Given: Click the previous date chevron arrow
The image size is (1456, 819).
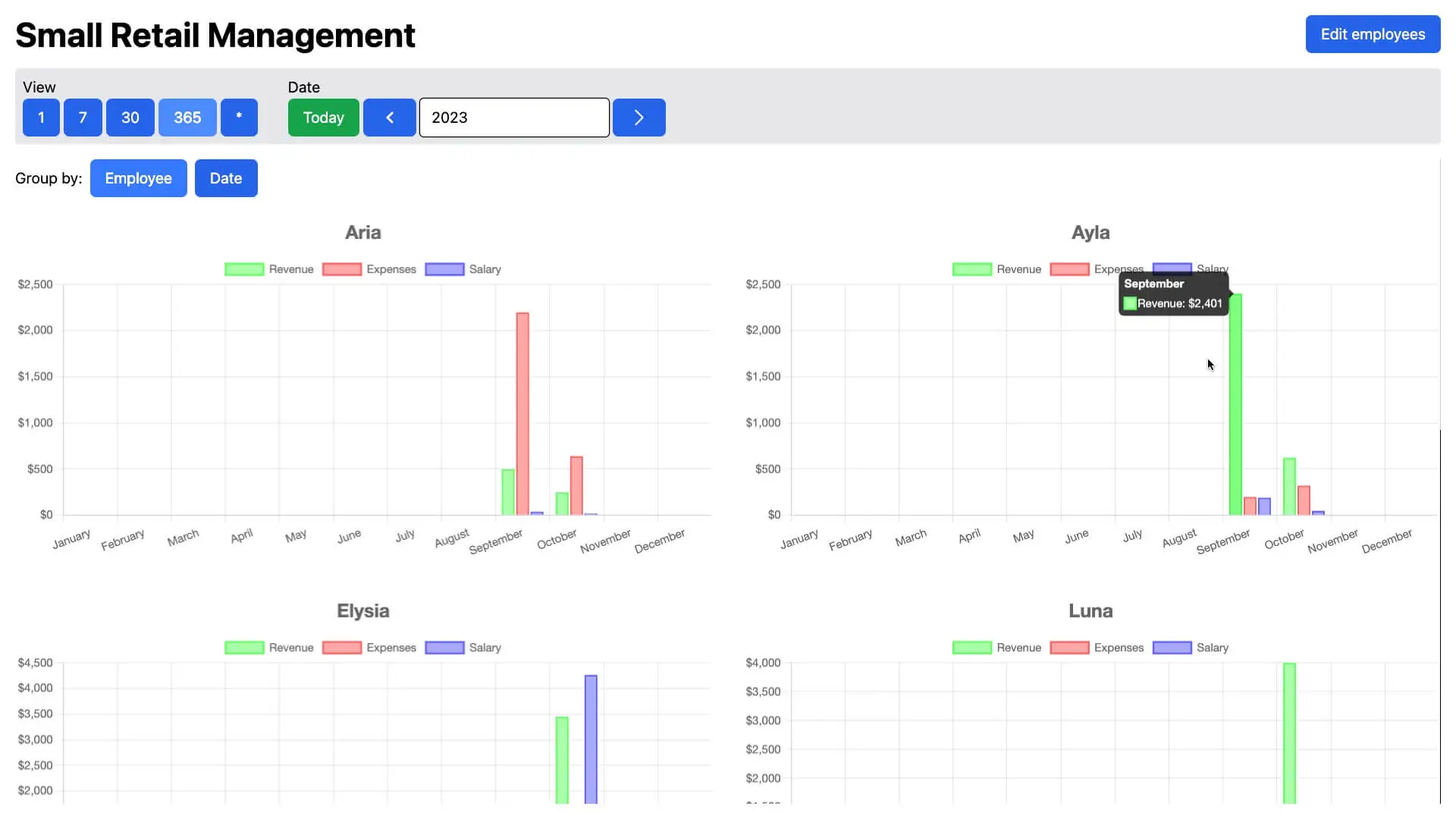Looking at the screenshot, I should (x=389, y=118).
